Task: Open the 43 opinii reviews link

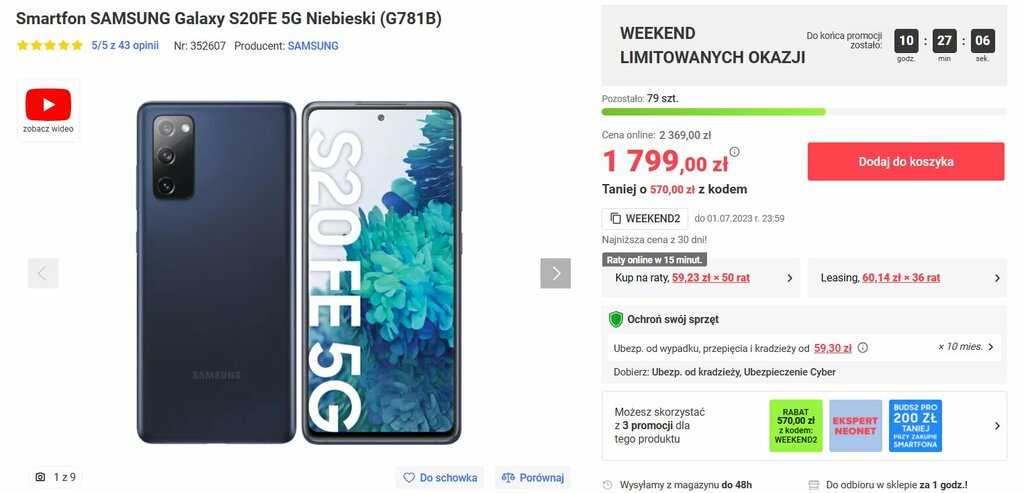Action: point(125,46)
